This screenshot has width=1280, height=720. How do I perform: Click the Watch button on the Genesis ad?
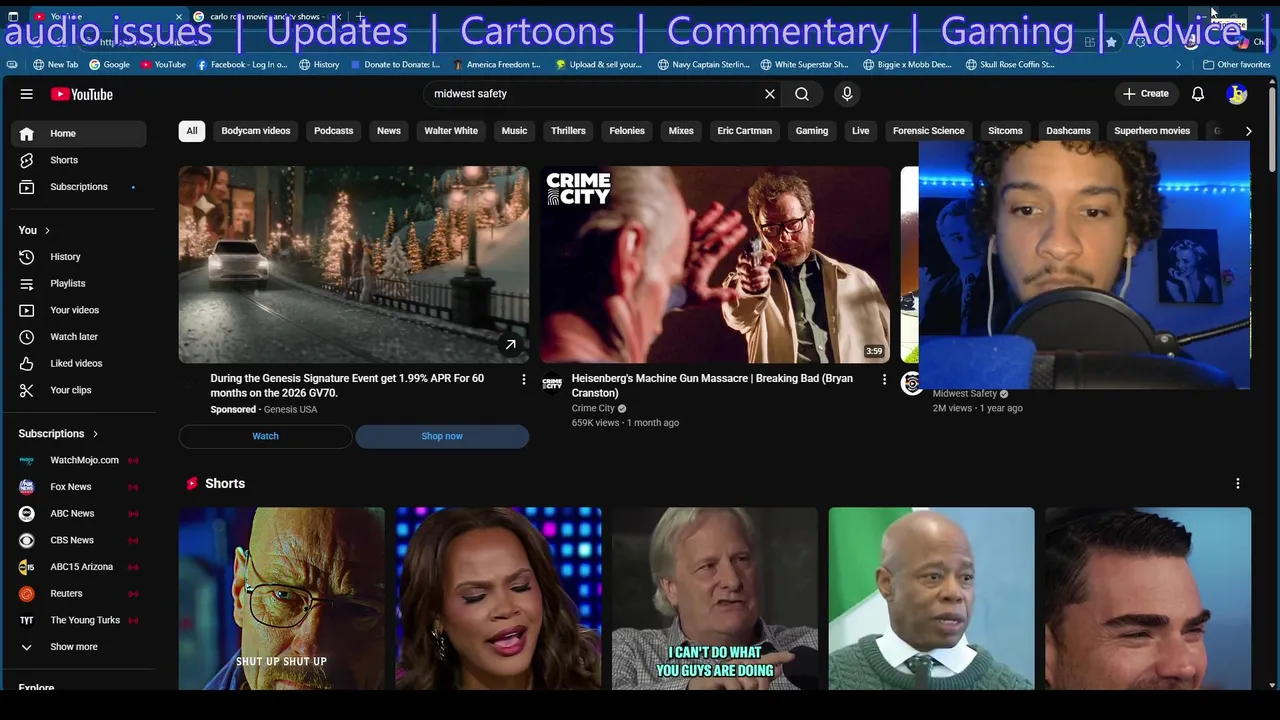pos(265,436)
